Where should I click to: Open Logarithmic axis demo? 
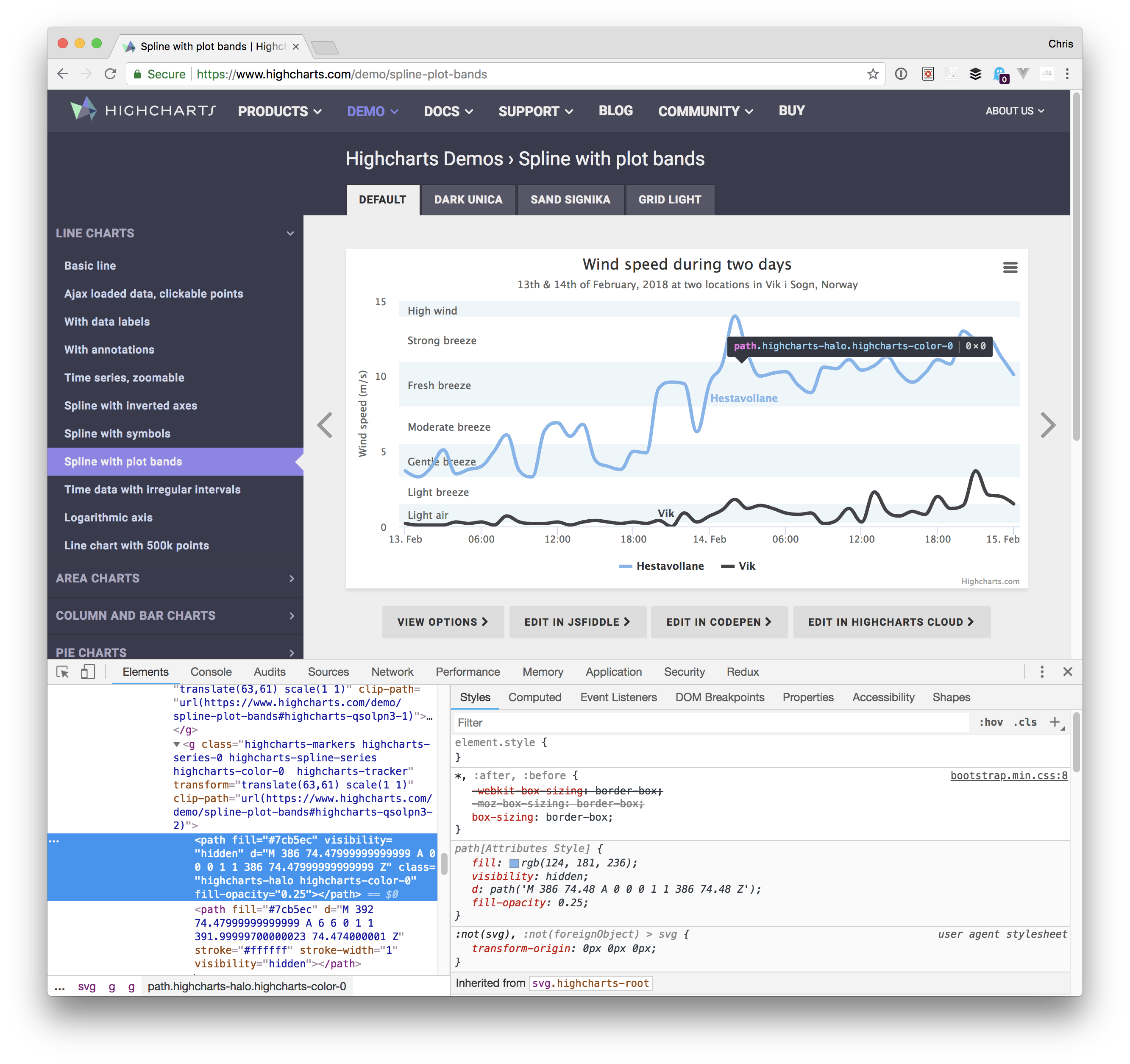tap(108, 517)
